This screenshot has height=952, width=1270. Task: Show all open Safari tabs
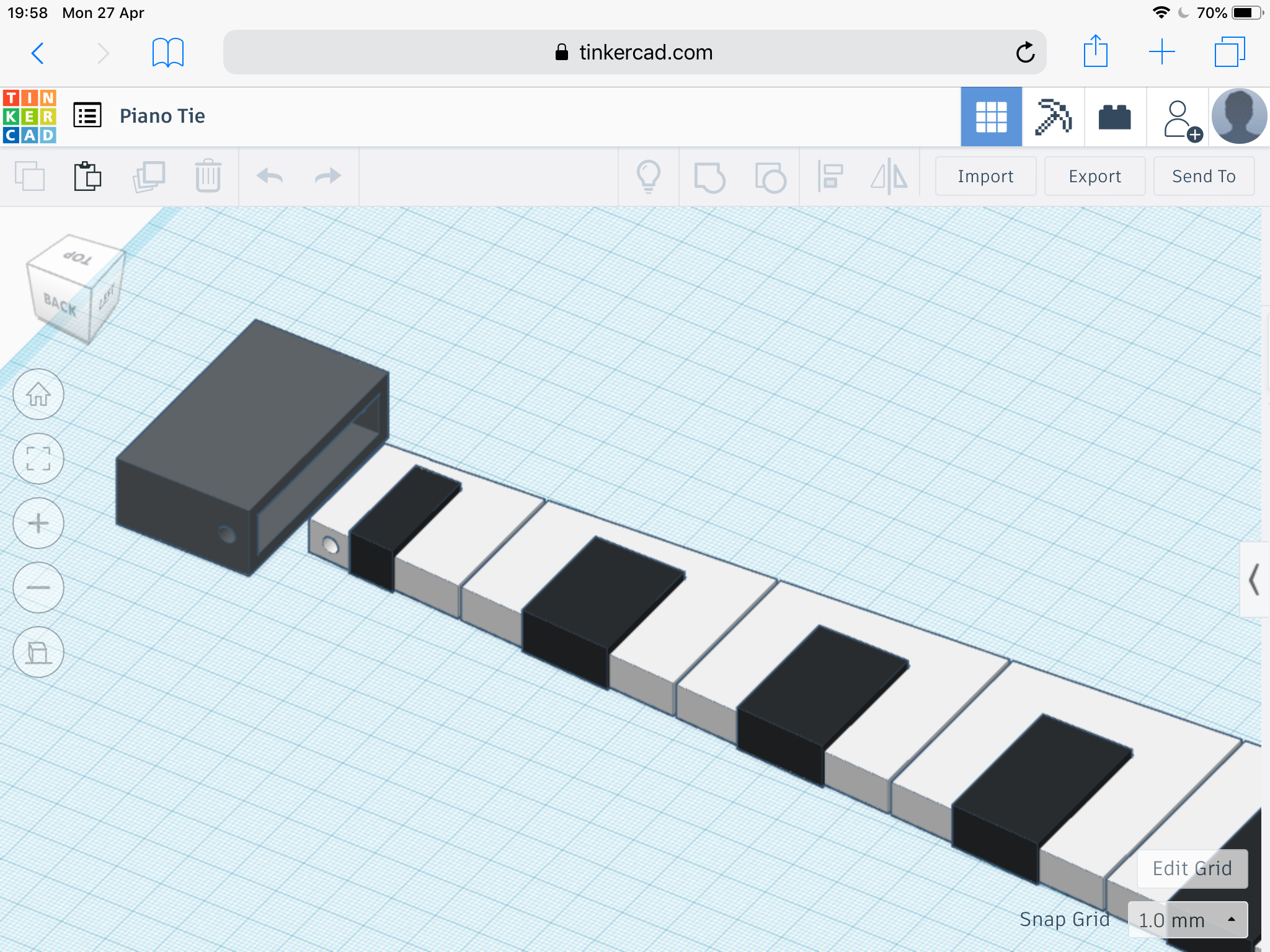[1230, 52]
